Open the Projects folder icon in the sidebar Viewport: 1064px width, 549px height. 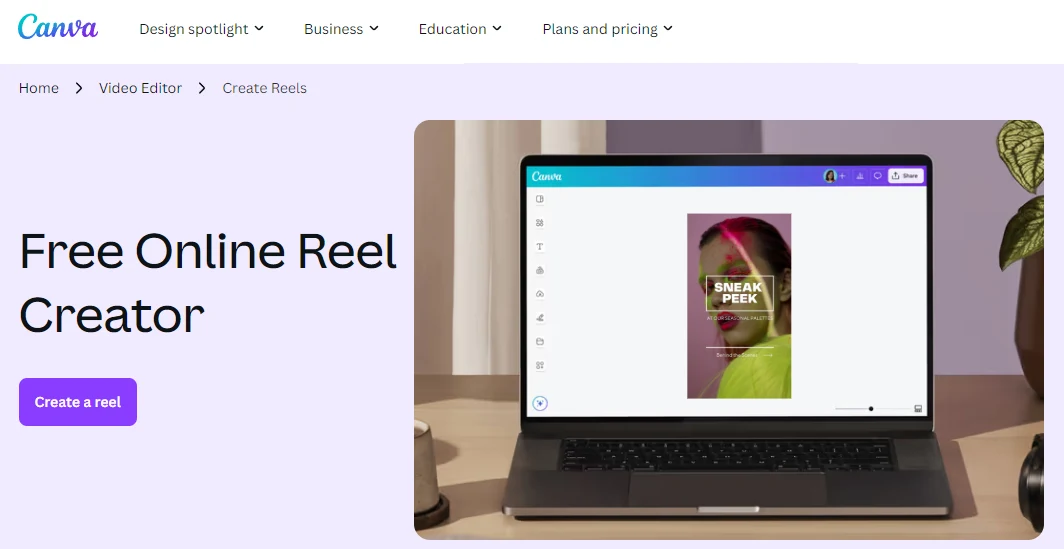pyautogui.click(x=539, y=341)
